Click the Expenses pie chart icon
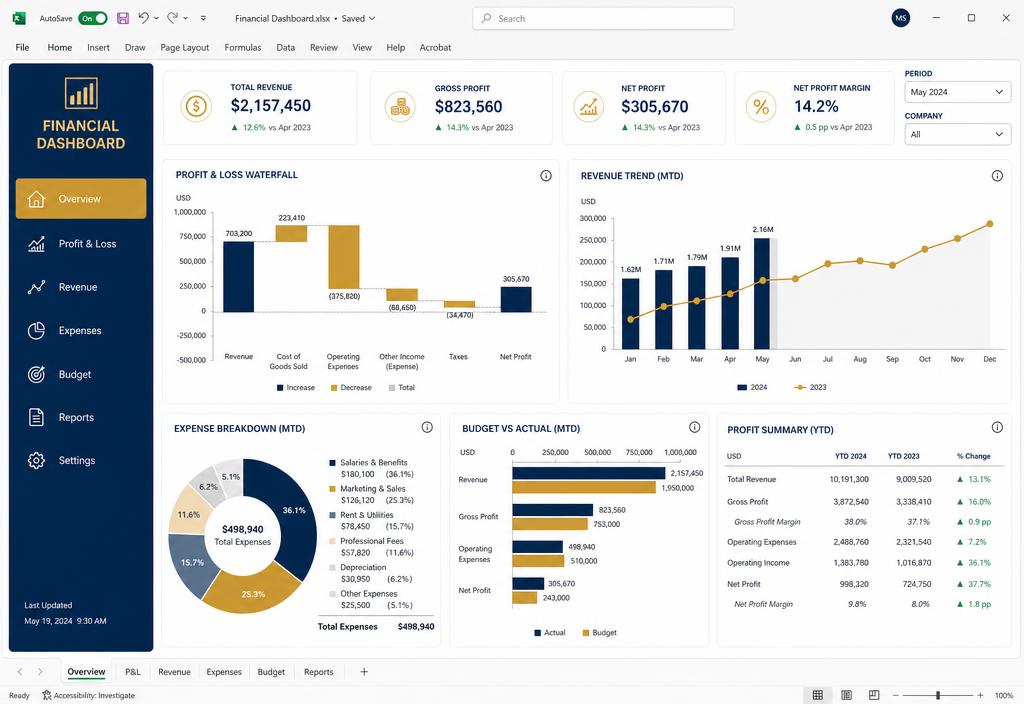Image resolution: width=1024 pixels, height=704 pixels. click(x=37, y=330)
